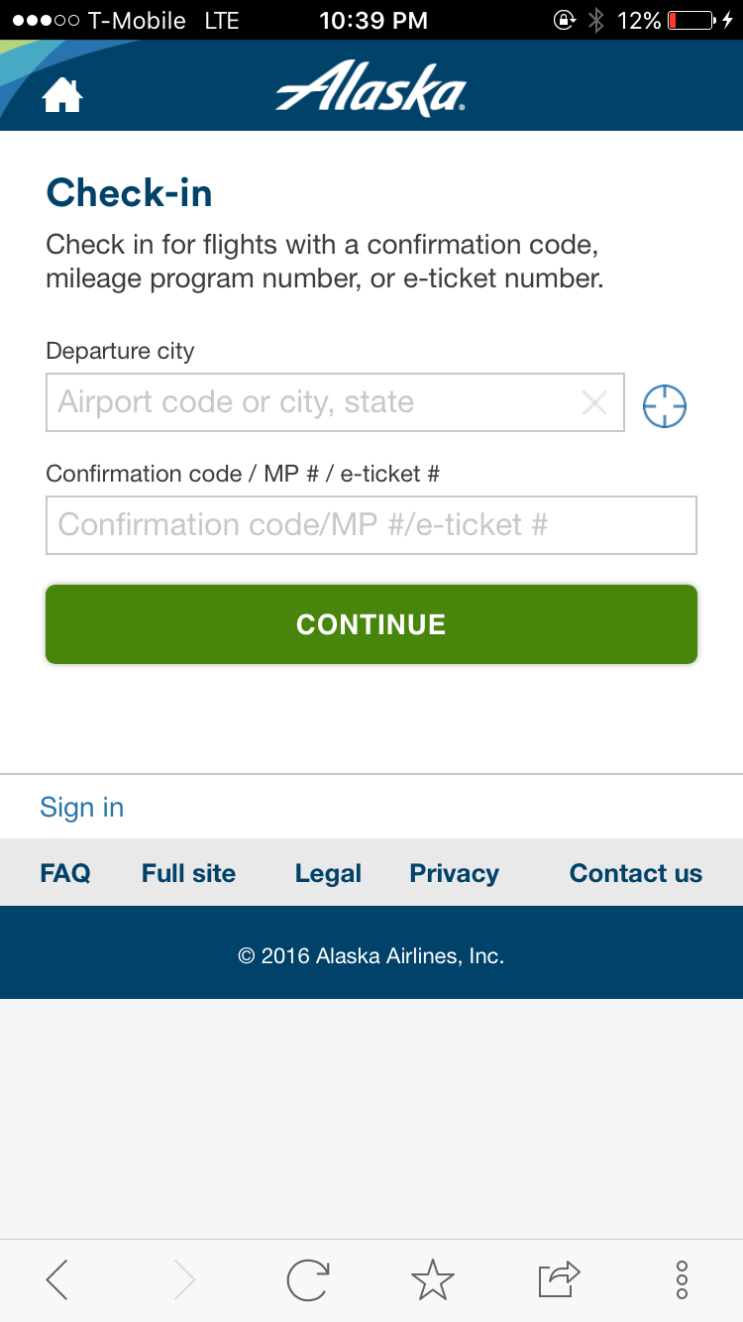This screenshot has width=743, height=1322.
Task: Reload the page with refresh icon
Action: click(308, 1280)
